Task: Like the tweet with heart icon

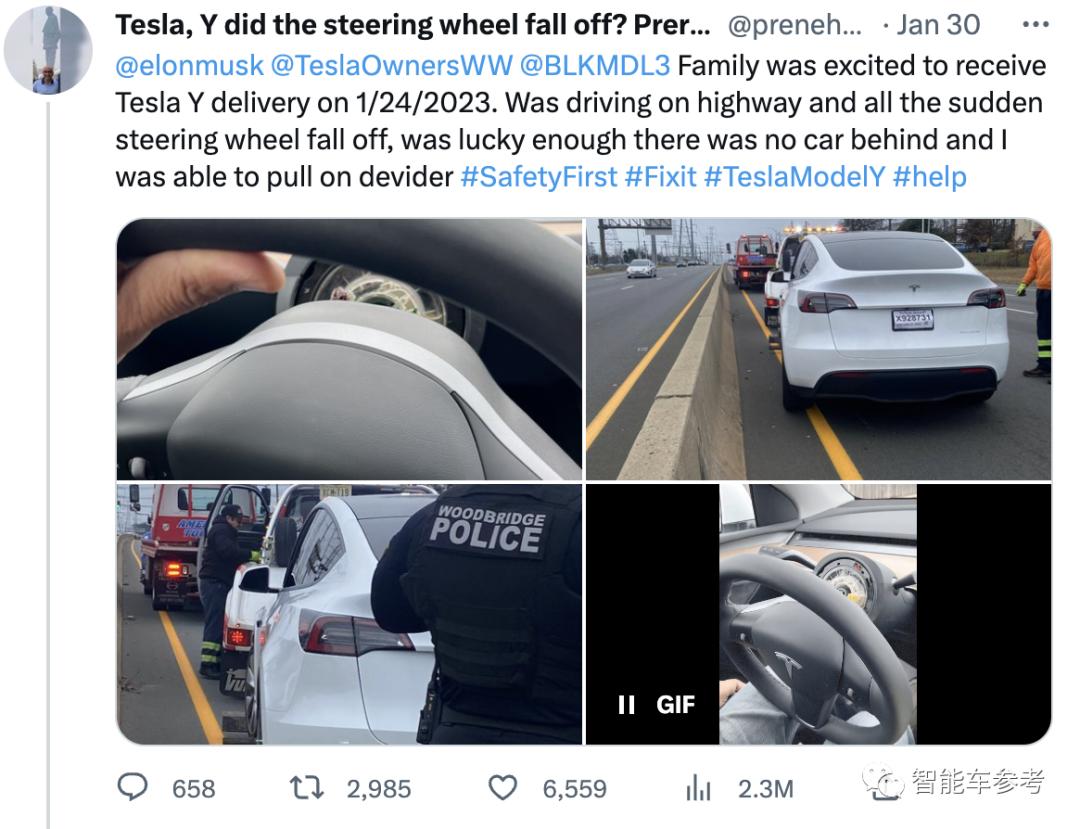Action: coord(503,788)
